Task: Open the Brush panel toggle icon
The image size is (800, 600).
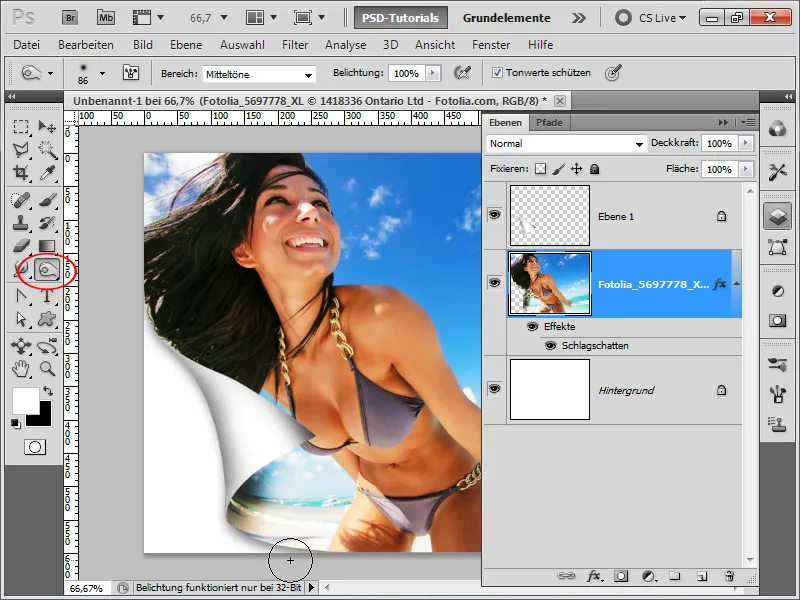Action: pyautogui.click(x=131, y=73)
